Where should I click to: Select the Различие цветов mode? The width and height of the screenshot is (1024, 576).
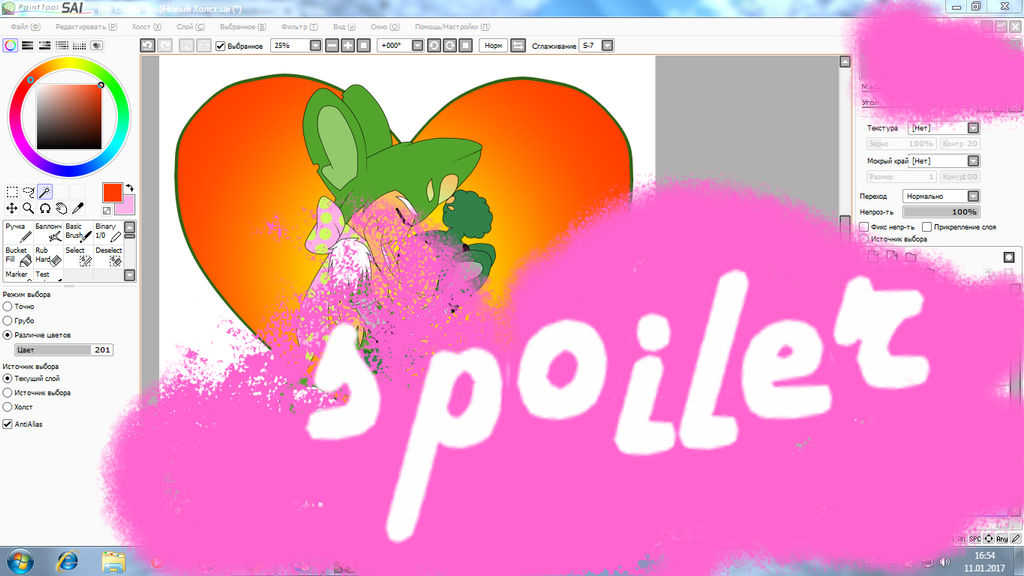[x=8, y=335]
